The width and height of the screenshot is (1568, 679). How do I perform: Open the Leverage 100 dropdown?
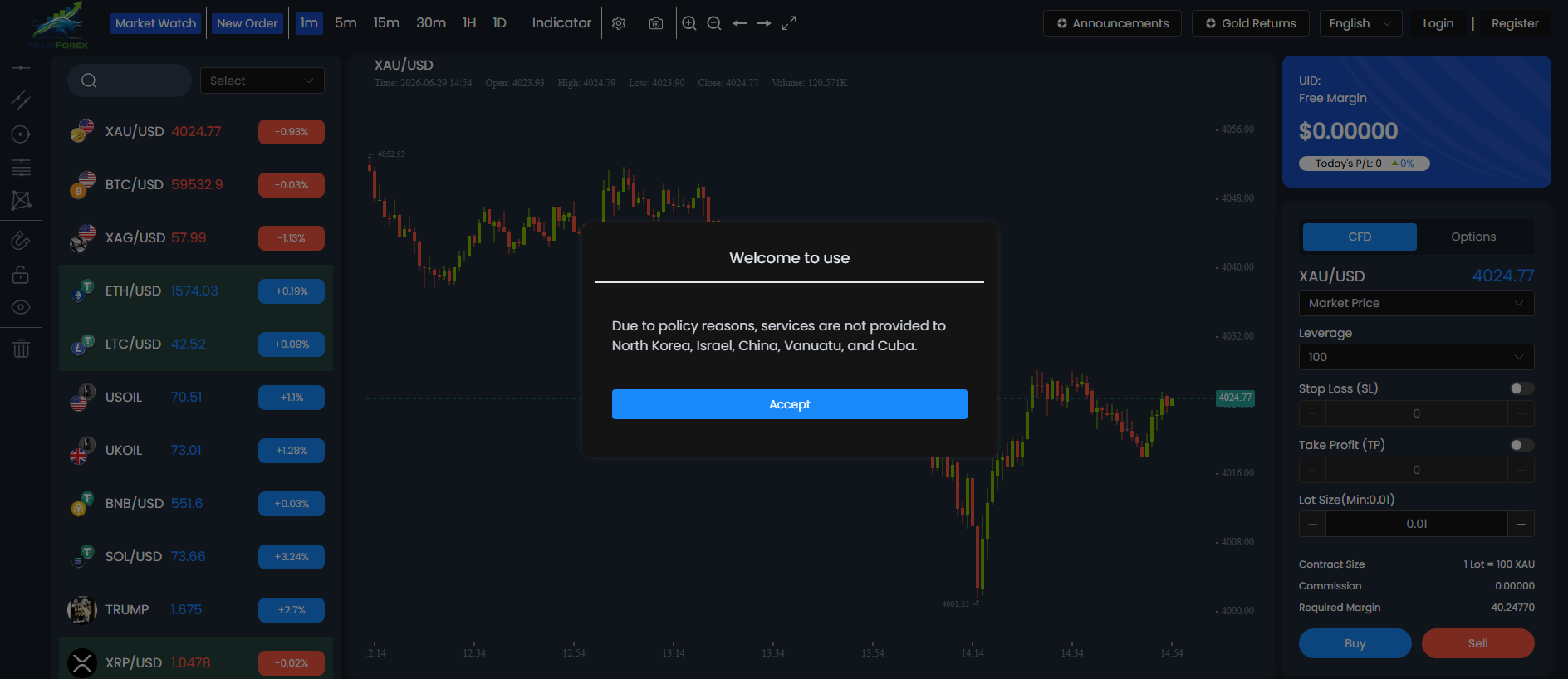pyautogui.click(x=1416, y=357)
